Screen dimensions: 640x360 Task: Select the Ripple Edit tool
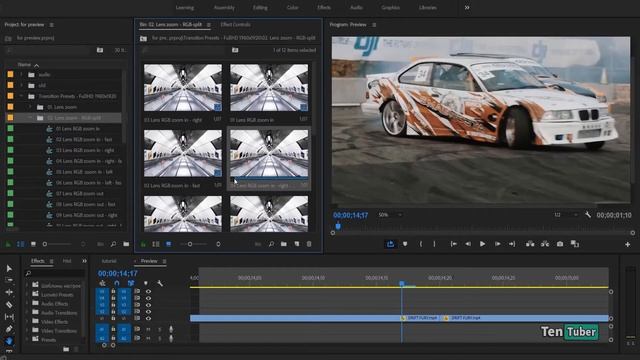[x=9, y=292]
